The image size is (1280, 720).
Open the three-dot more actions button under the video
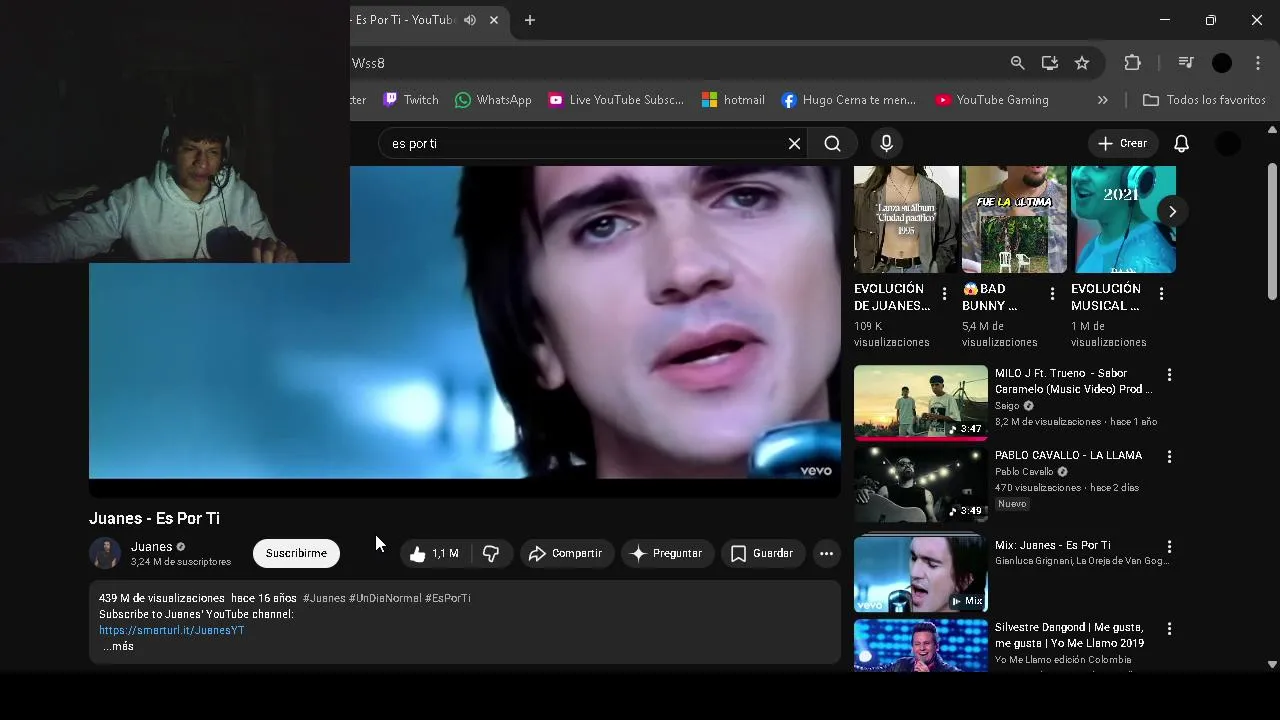(826, 553)
